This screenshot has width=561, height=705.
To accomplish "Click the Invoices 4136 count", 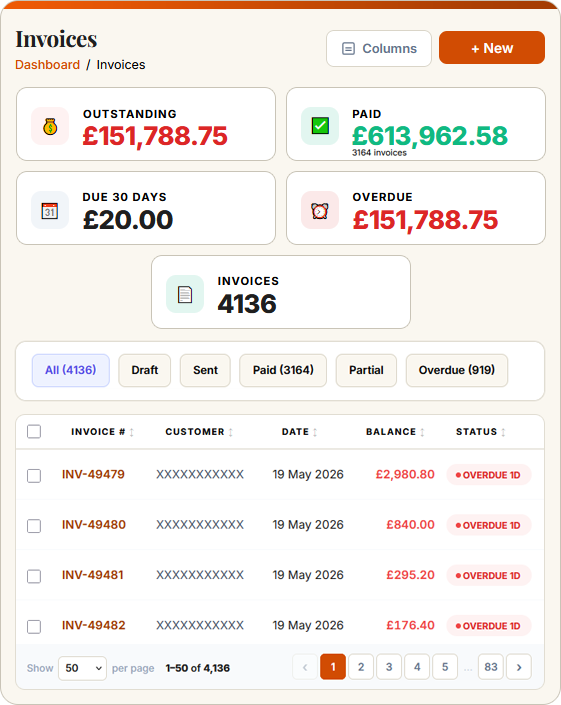I will click(x=247, y=304).
